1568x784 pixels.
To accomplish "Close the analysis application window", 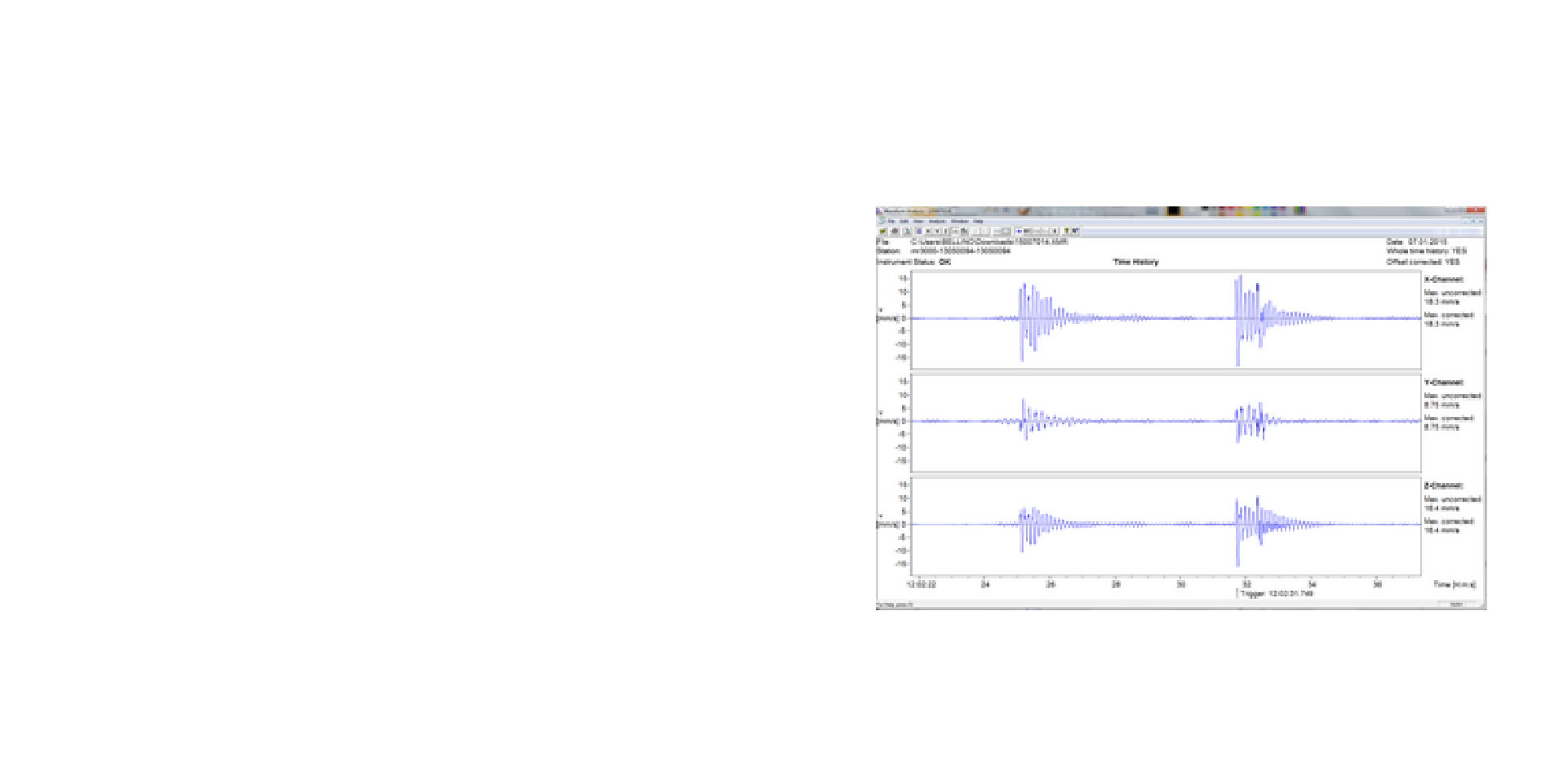I will (x=1479, y=211).
